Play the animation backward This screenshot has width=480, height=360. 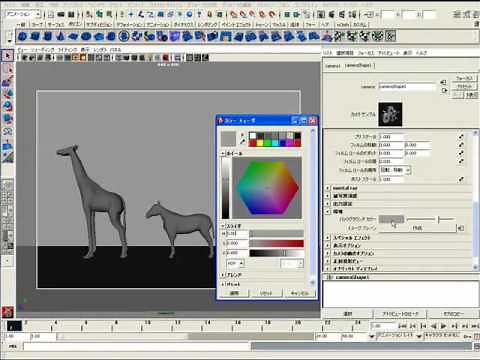pos(434,326)
